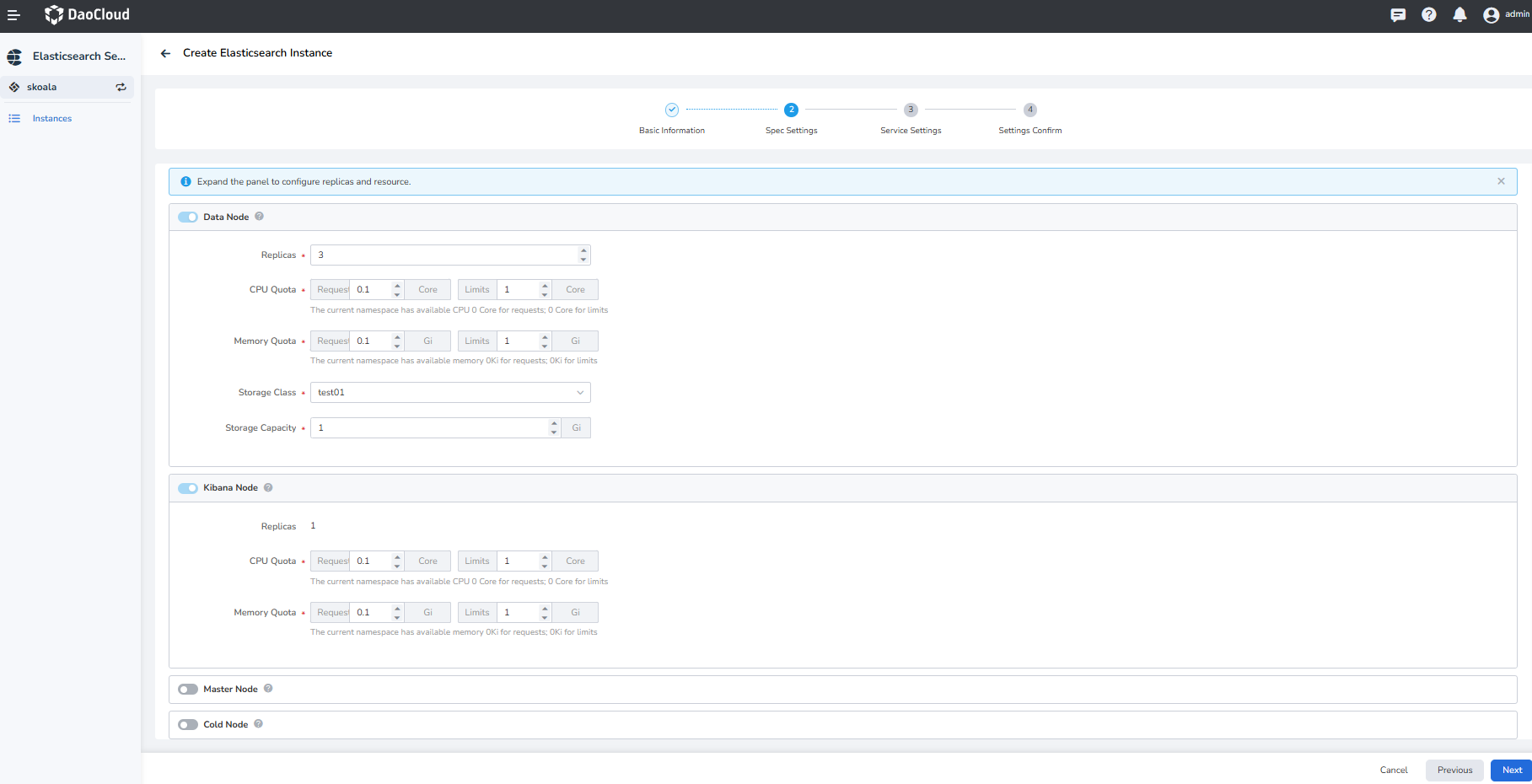Open the notifications bell in the top bar
The height and width of the screenshot is (784, 1532).
tap(1460, 14)
